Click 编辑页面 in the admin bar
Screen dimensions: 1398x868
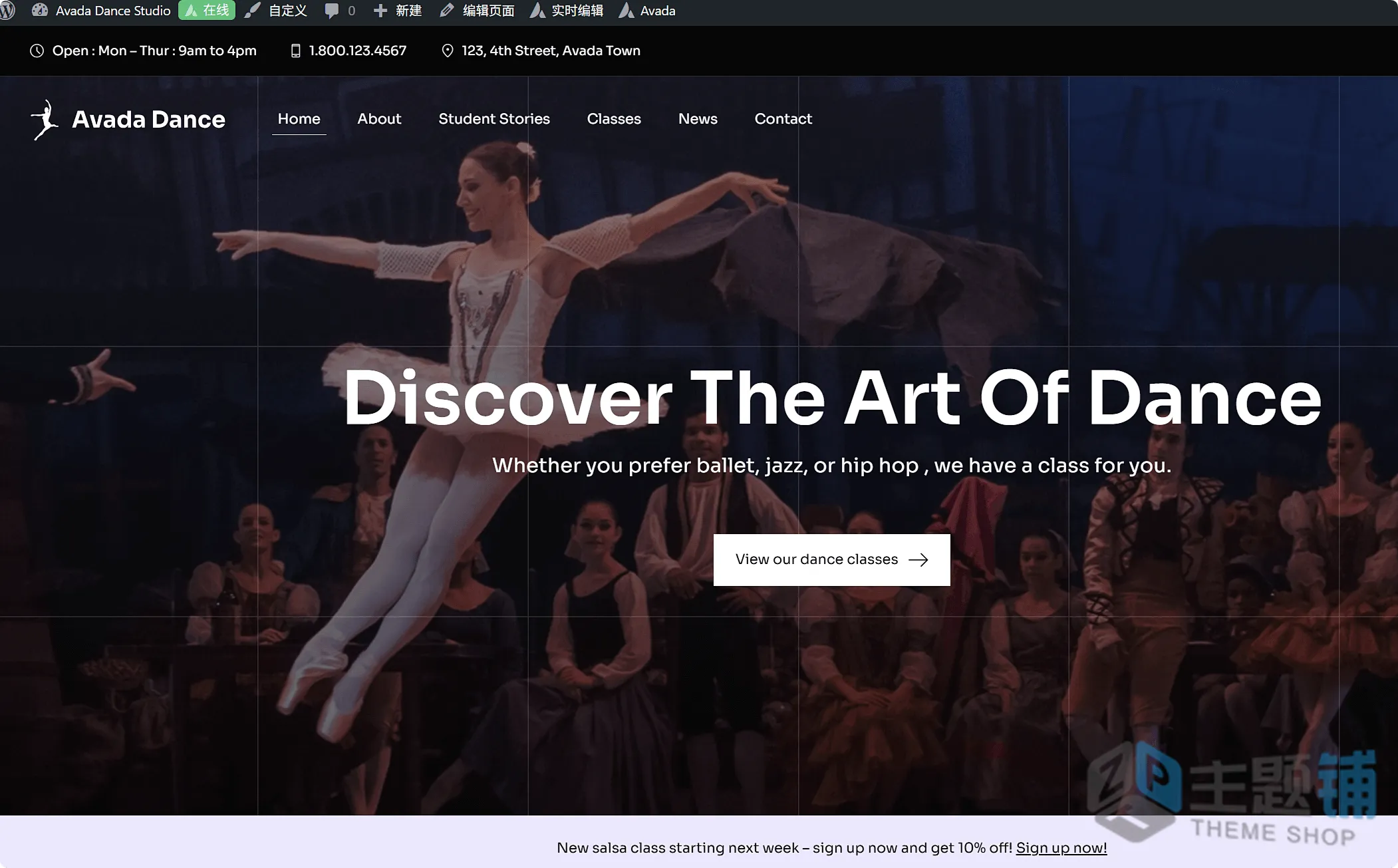(x=478, y=11)
